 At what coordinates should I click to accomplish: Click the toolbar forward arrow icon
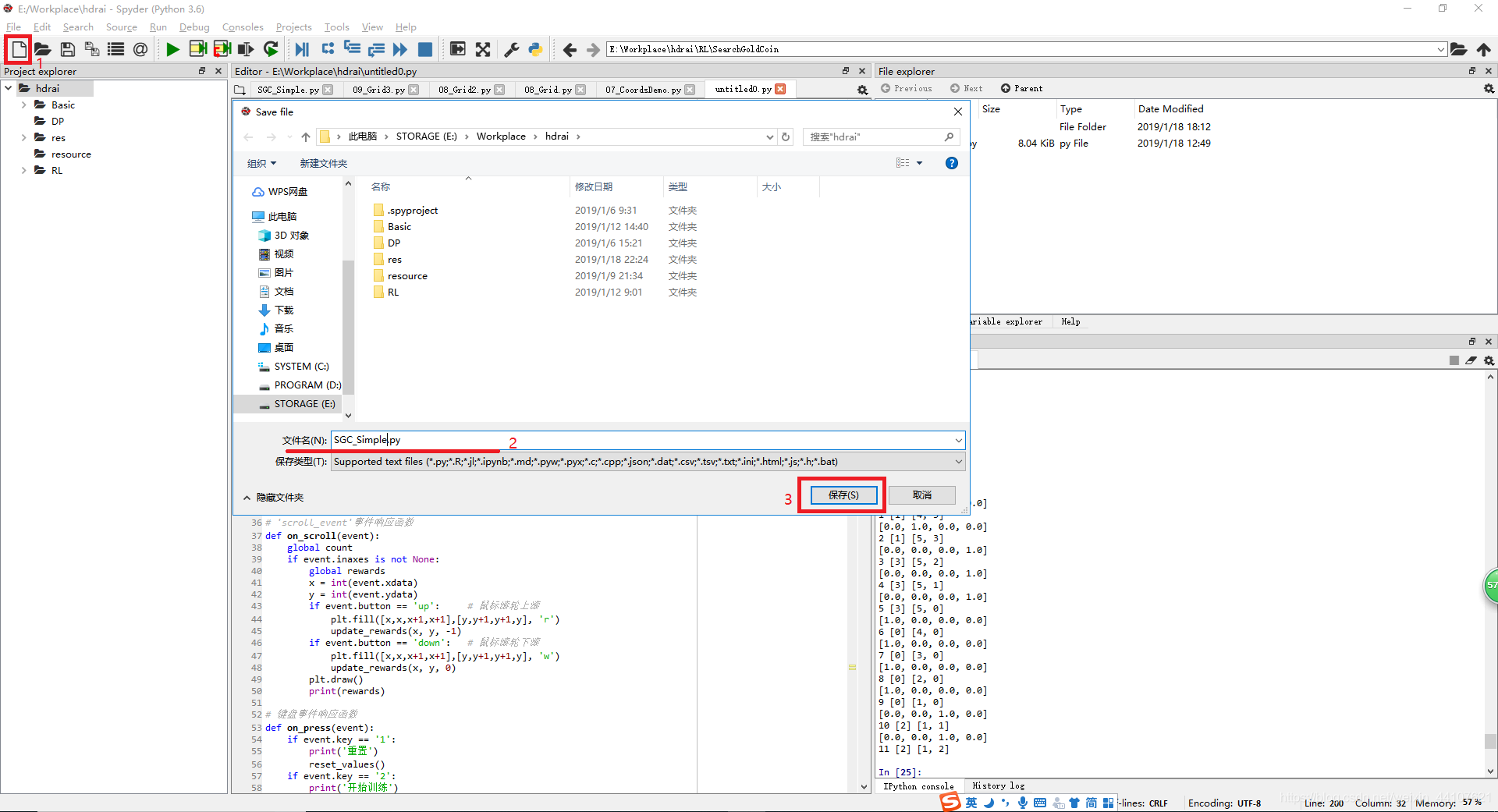tap(594, 50)
